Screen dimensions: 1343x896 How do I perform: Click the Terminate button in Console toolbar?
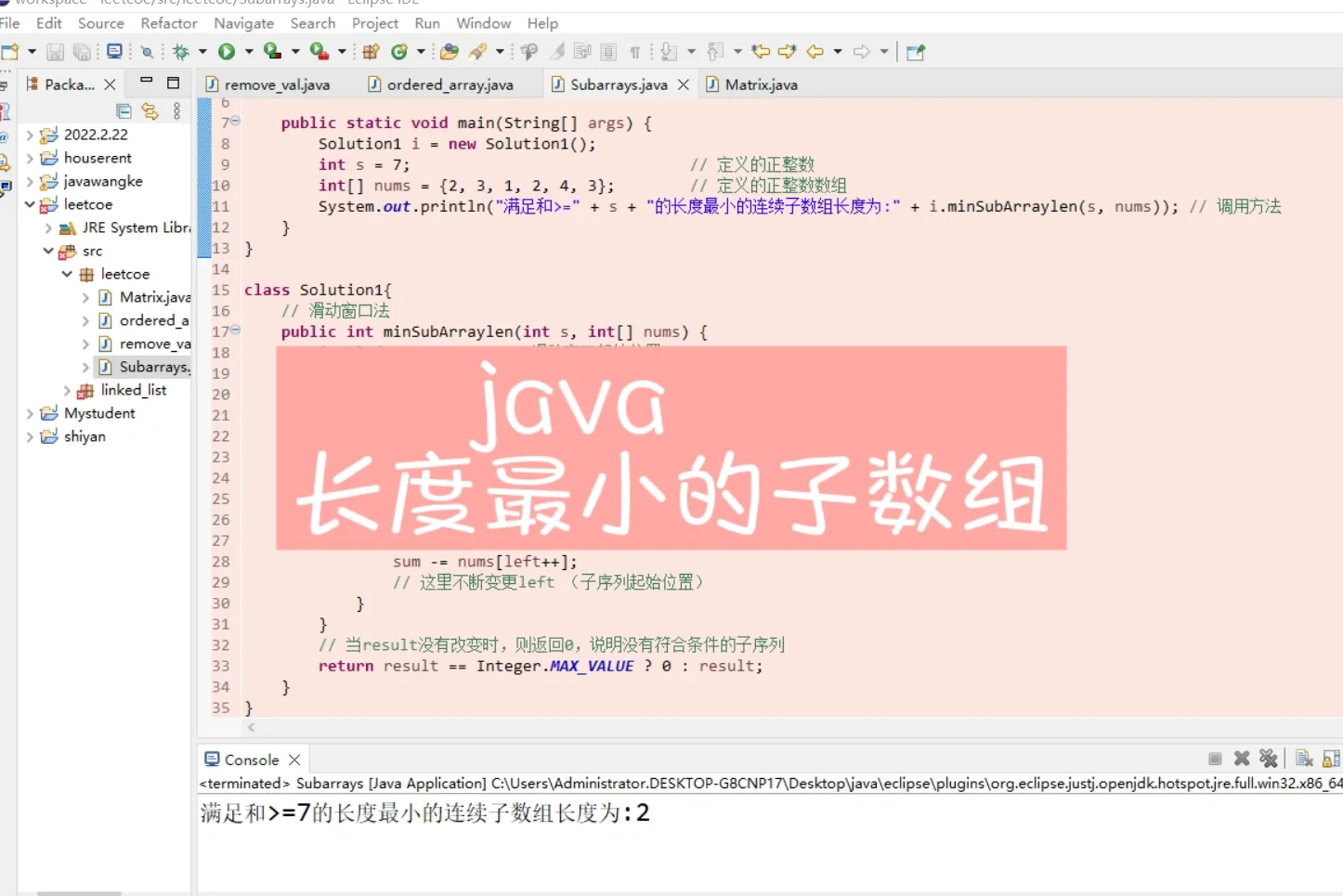[x=1215, y=759]
